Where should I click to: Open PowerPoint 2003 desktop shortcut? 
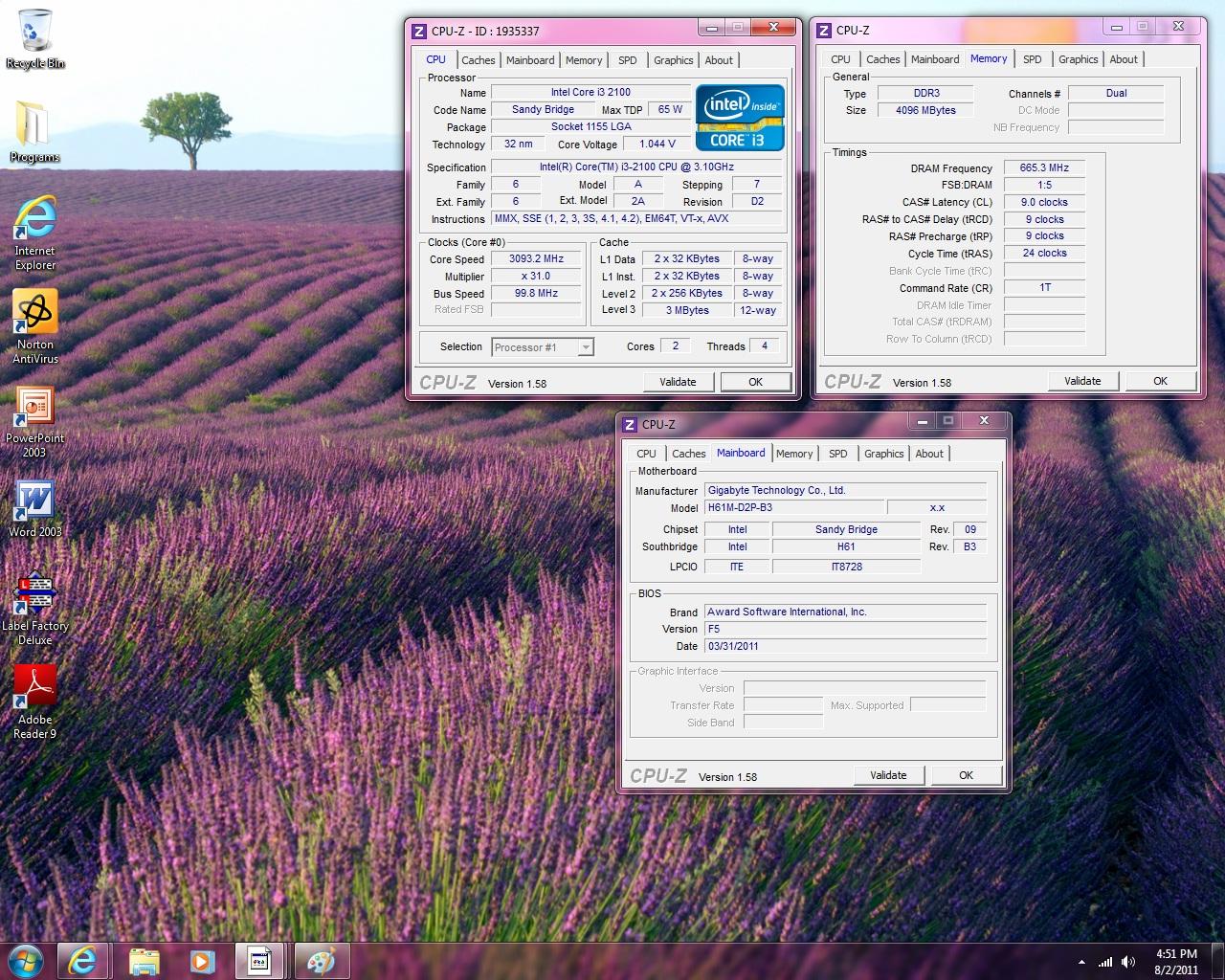(35, 421)
